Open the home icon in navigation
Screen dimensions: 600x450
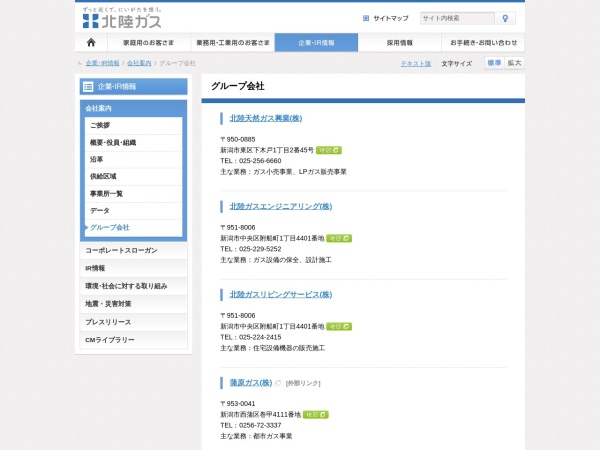pyautogui.click(x=91, y=42)
